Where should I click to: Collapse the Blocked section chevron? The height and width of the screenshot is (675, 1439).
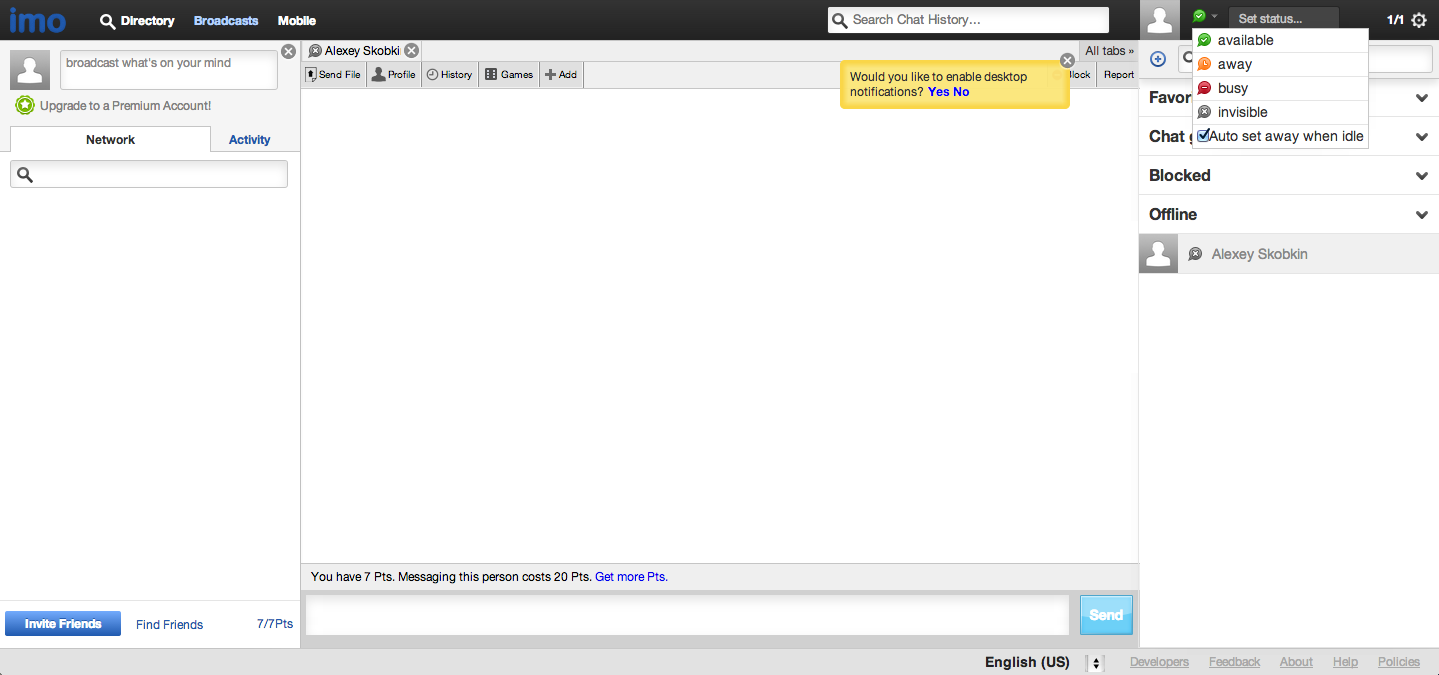1422,176
